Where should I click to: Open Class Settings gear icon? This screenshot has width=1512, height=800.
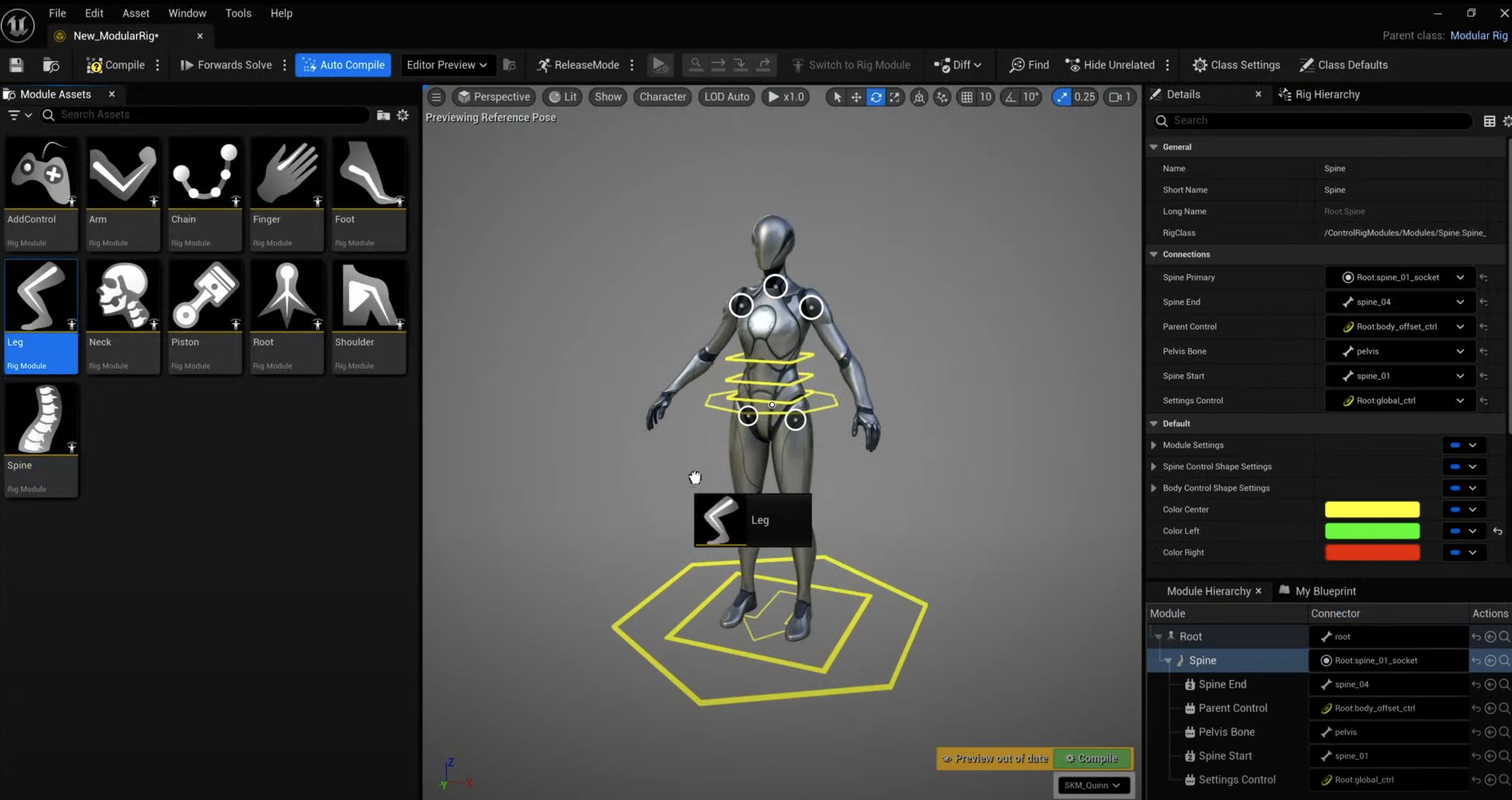pyautogui.click(x=1199, y=65)
